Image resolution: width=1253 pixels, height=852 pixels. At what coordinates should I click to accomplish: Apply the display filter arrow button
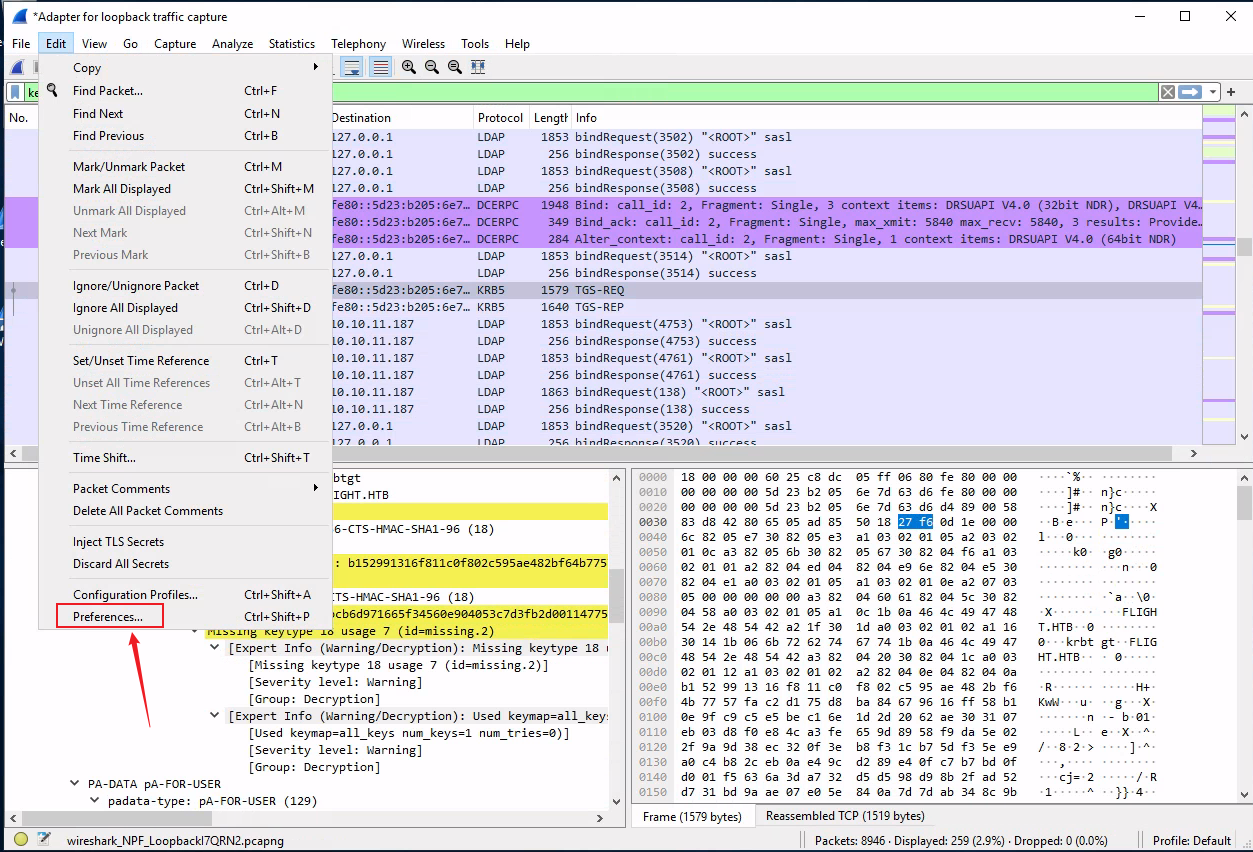(1189, 92)
